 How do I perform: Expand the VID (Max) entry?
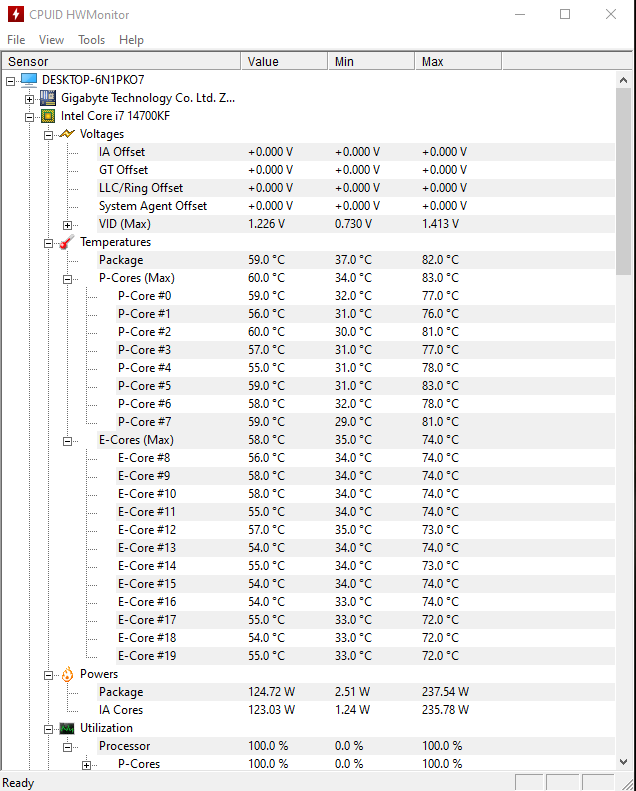pyautogui.click(x=68, y=225)
